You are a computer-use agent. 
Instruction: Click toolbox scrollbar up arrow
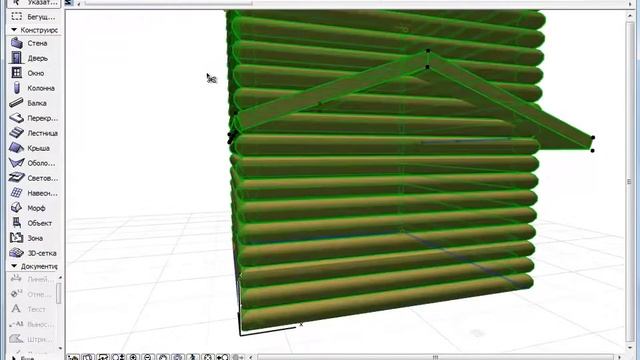point(60,277)
